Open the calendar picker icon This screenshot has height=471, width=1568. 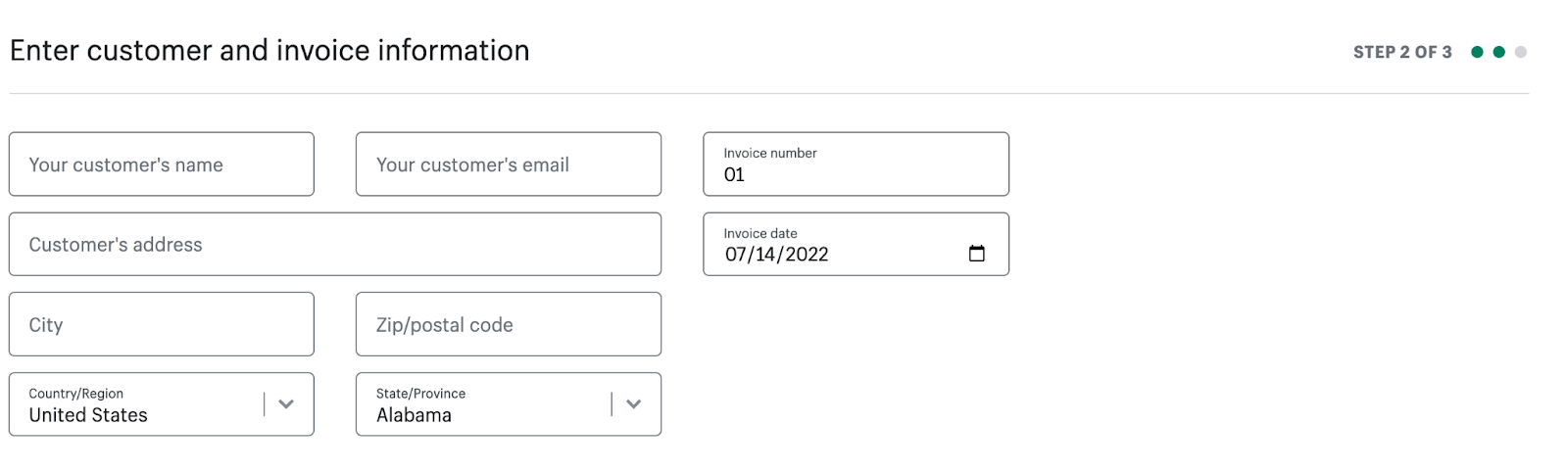click(976, 254)
